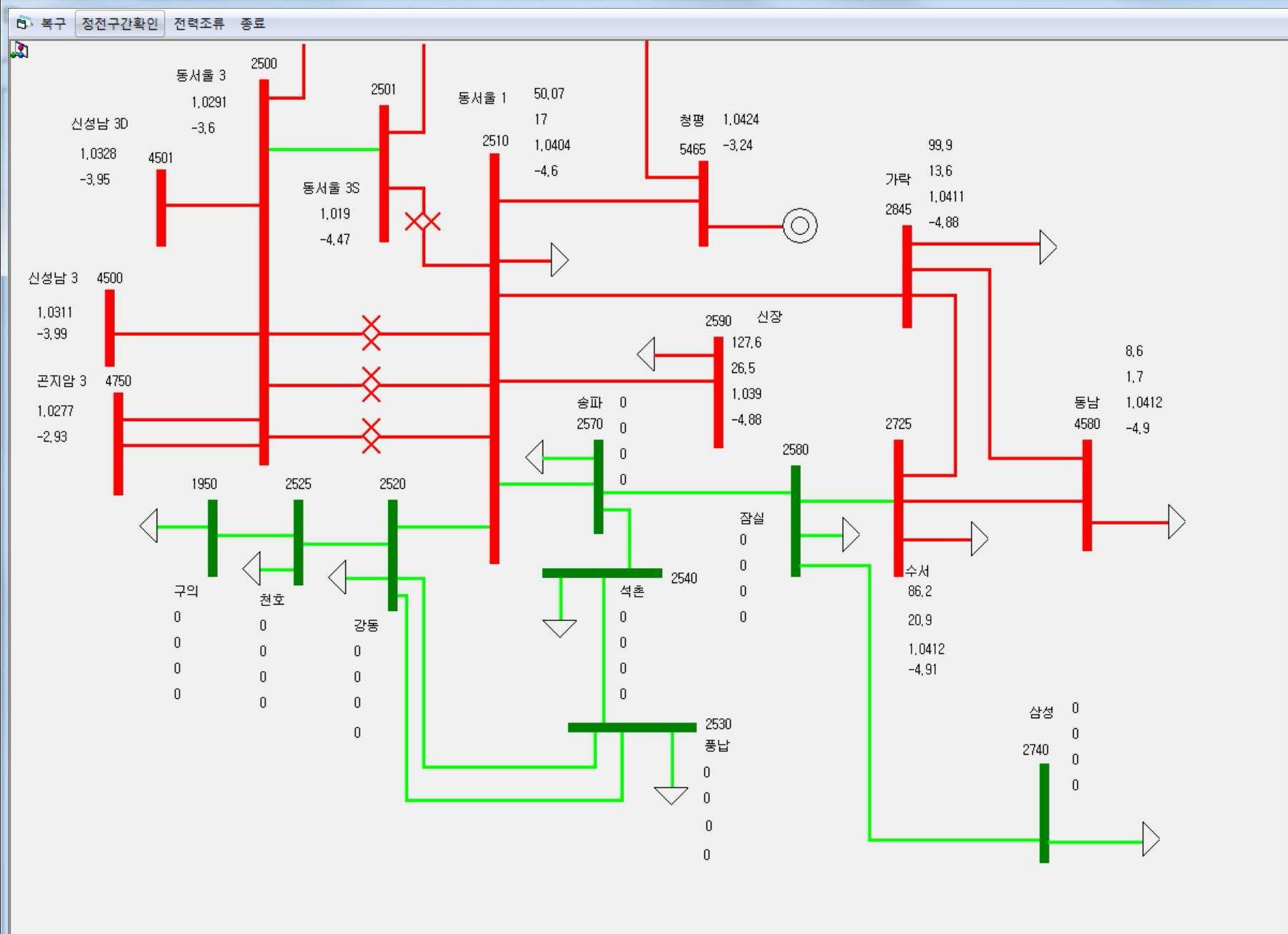The height and width of the screenshot is (934, 1288).
Task: Click breaker X between 동서울 3S and 동서울 1
Action: [x=423, y=222]
